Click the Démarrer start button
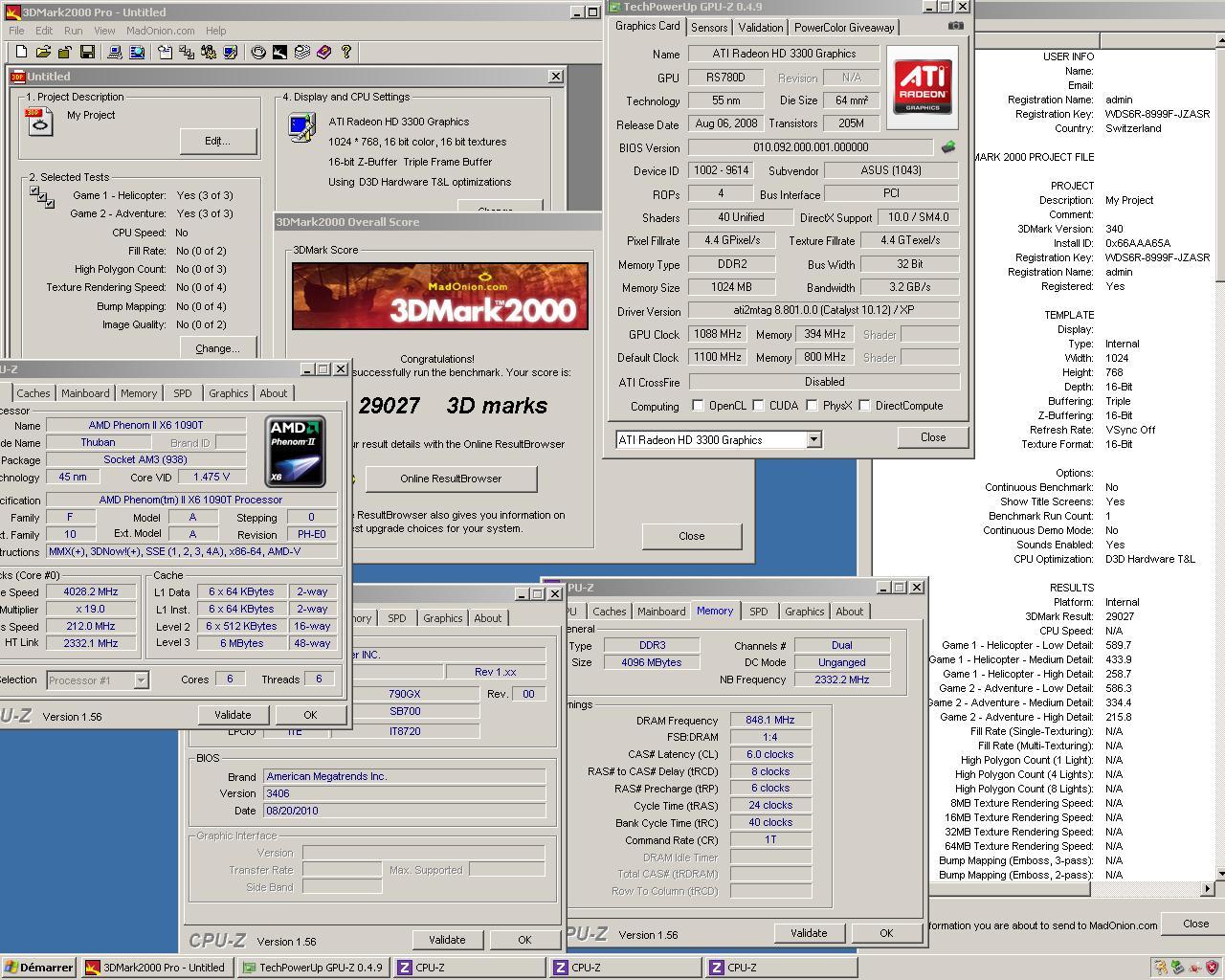This screenshot has height=980, width=1225. pos(38,968)
